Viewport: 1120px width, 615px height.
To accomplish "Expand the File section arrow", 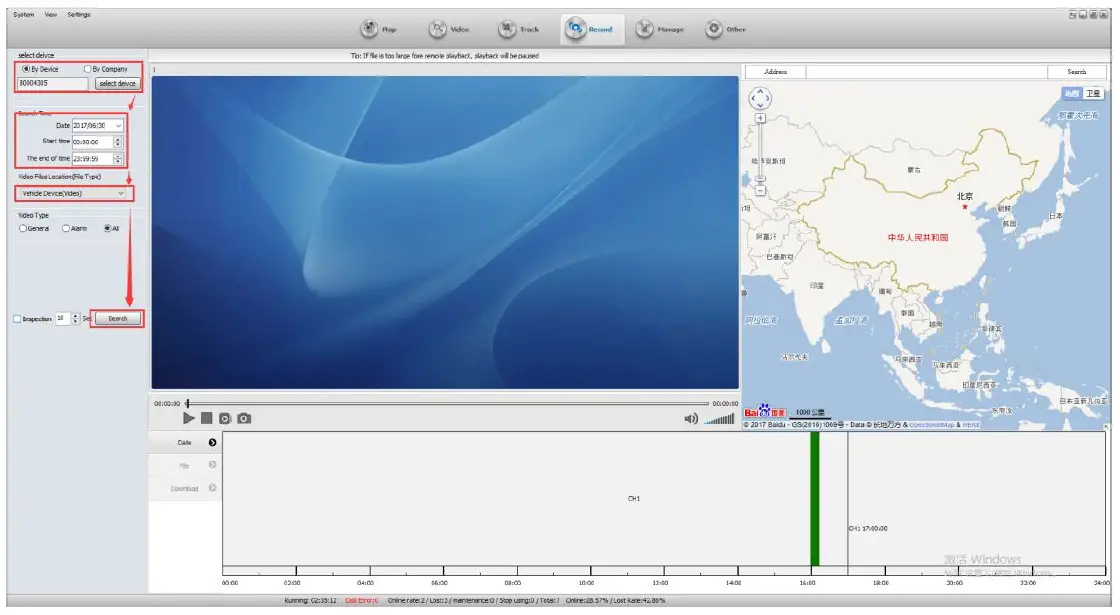I will coord(212,465).
